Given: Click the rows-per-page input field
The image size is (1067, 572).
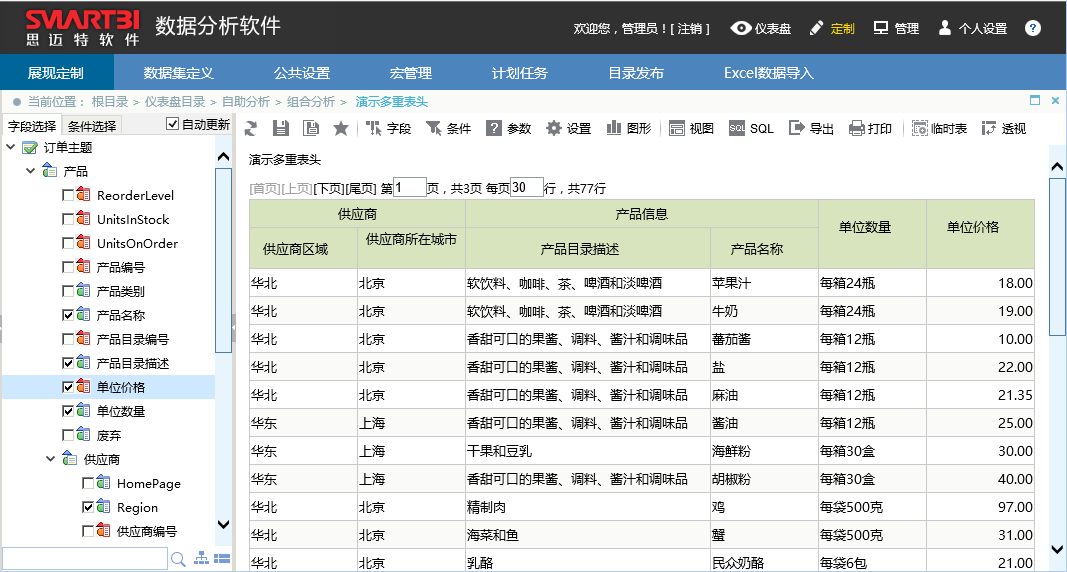Looking at the screenshot, I should click(x=527, y=188).
